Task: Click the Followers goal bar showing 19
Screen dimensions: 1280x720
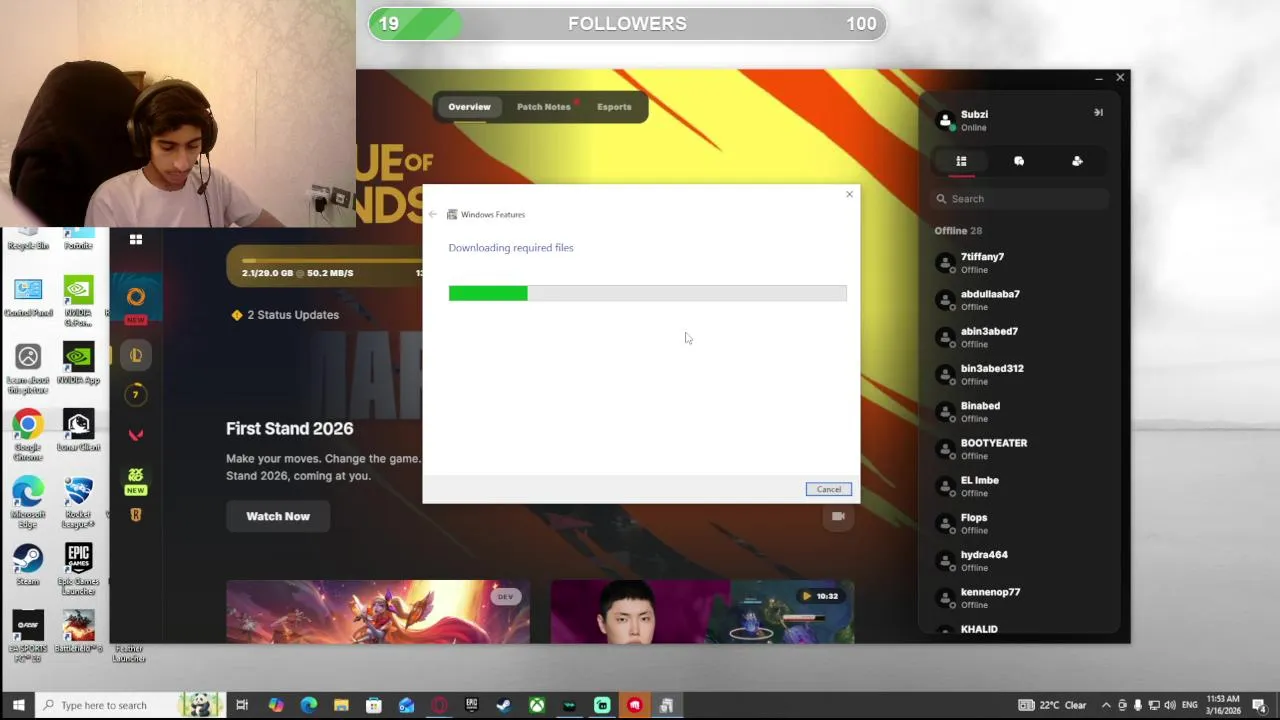Action: (627, 24)
